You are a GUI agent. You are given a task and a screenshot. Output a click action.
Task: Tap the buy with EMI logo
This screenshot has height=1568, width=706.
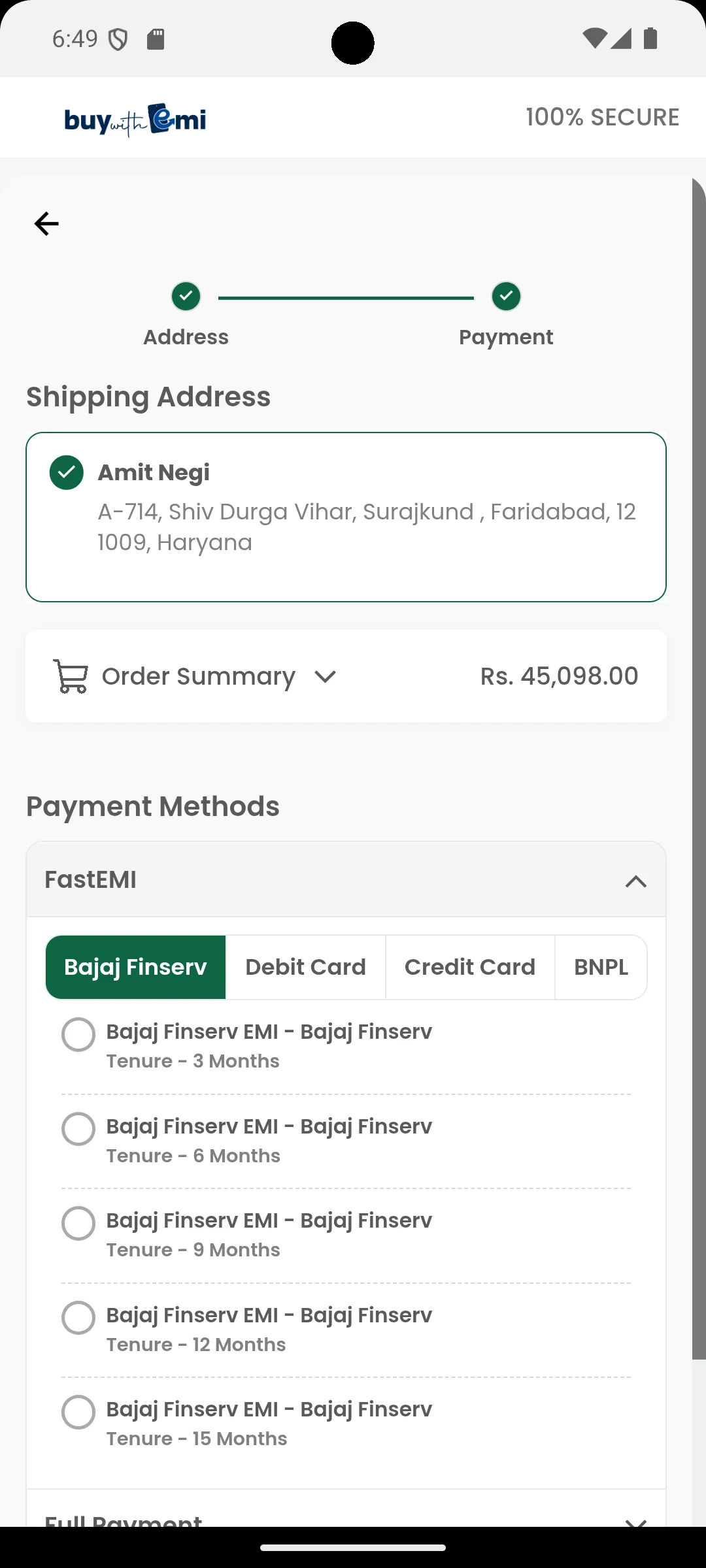coord(135,120)
